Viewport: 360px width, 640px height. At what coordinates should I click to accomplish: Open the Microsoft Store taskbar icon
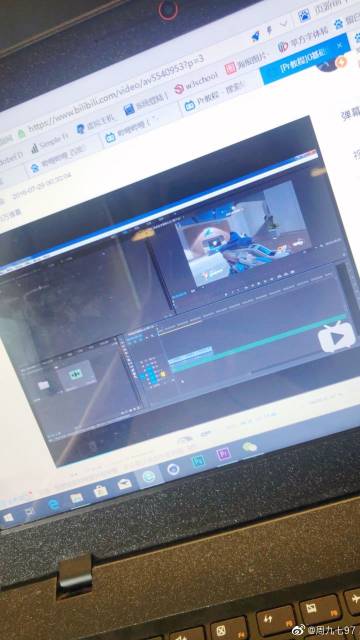tap(100, 491)
